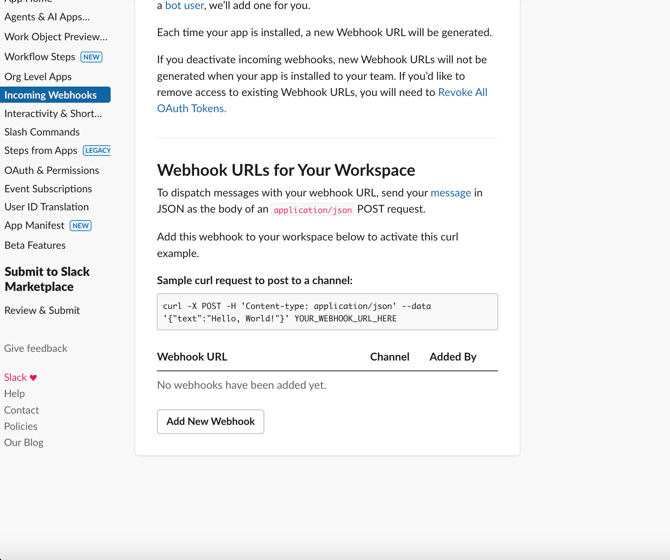The width and height of the screenshot is (670, 560).
Task: Select the Incoming Webhooks sidebar item
Action: coord(51,95)
